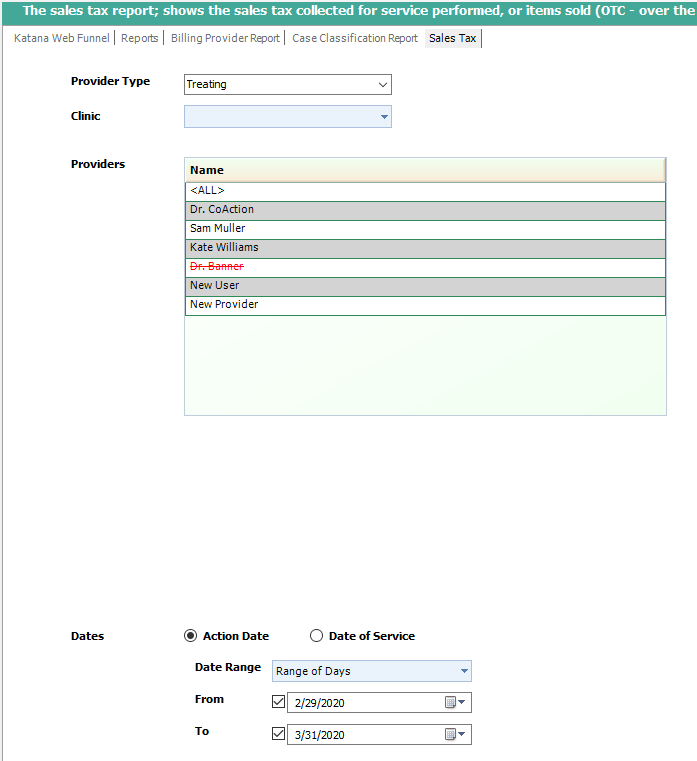Uncheck the To date checkbox

[x=278, y=735]
